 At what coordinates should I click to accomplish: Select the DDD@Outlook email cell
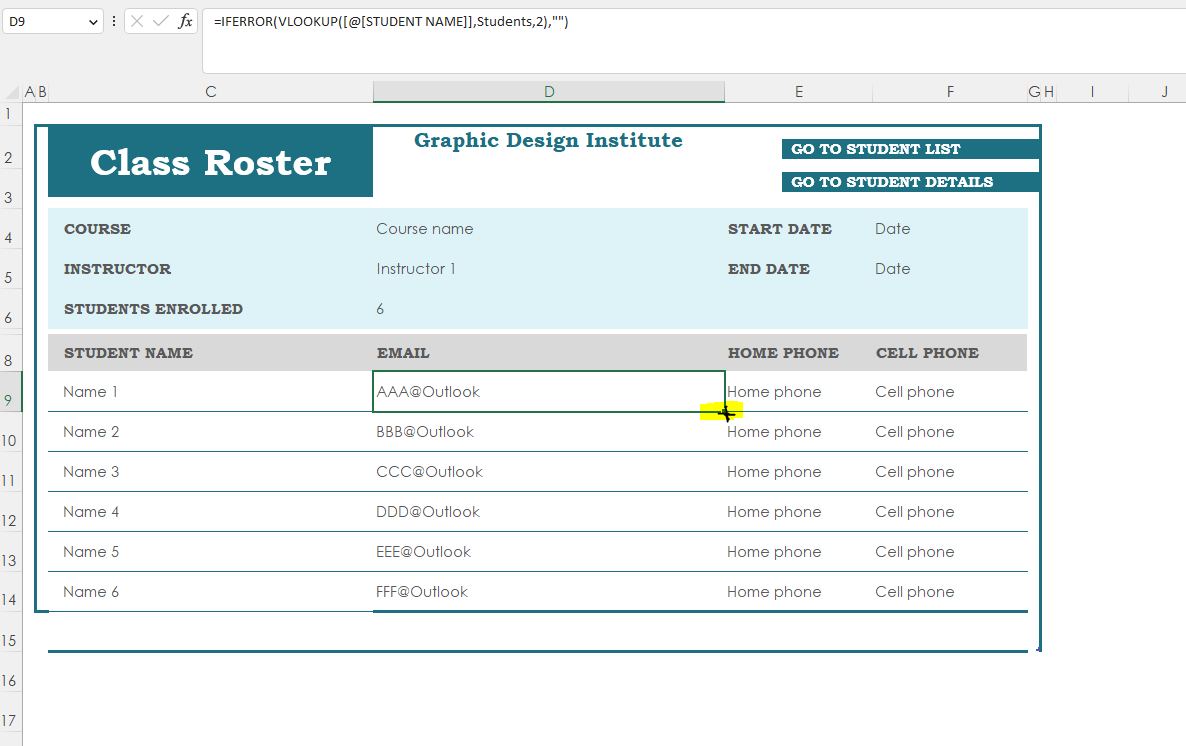tap(549, 512)
